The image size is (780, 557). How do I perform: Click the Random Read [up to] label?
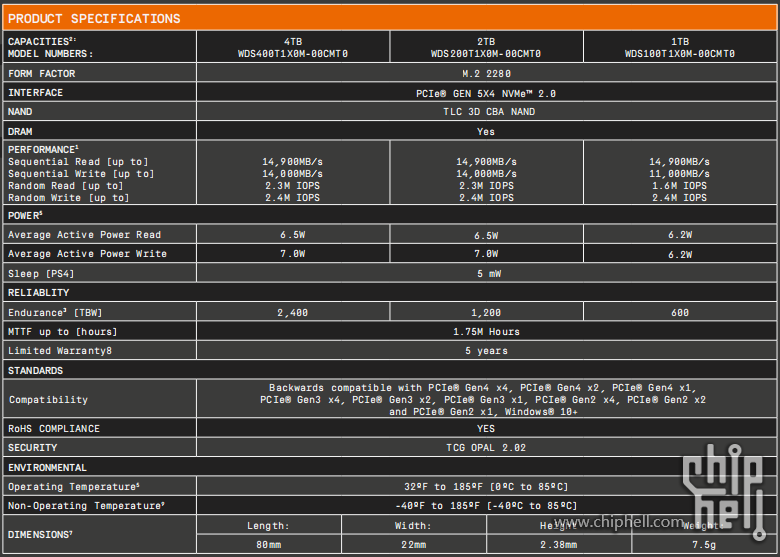(66, 186)
